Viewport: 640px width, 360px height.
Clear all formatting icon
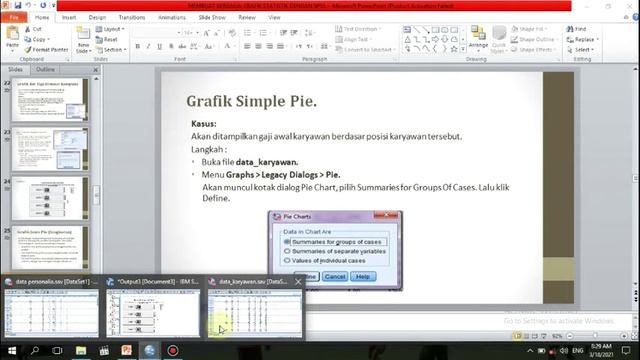click(x=232, y=33)
